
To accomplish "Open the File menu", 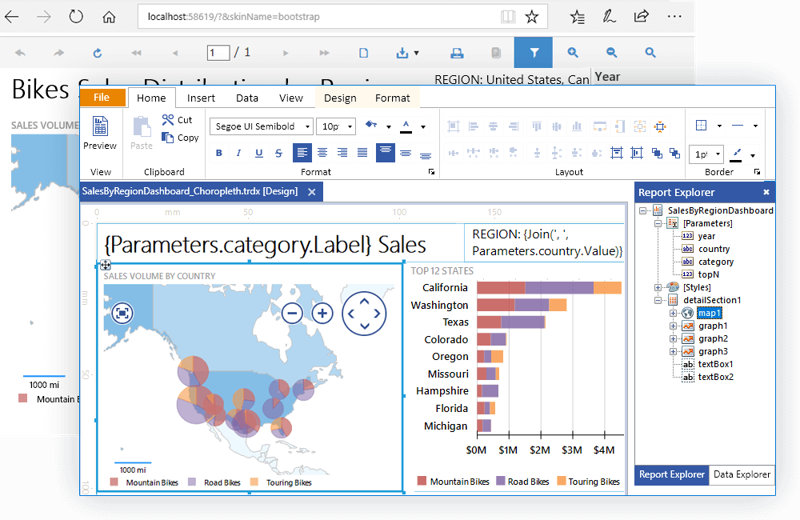I will 102,97.
